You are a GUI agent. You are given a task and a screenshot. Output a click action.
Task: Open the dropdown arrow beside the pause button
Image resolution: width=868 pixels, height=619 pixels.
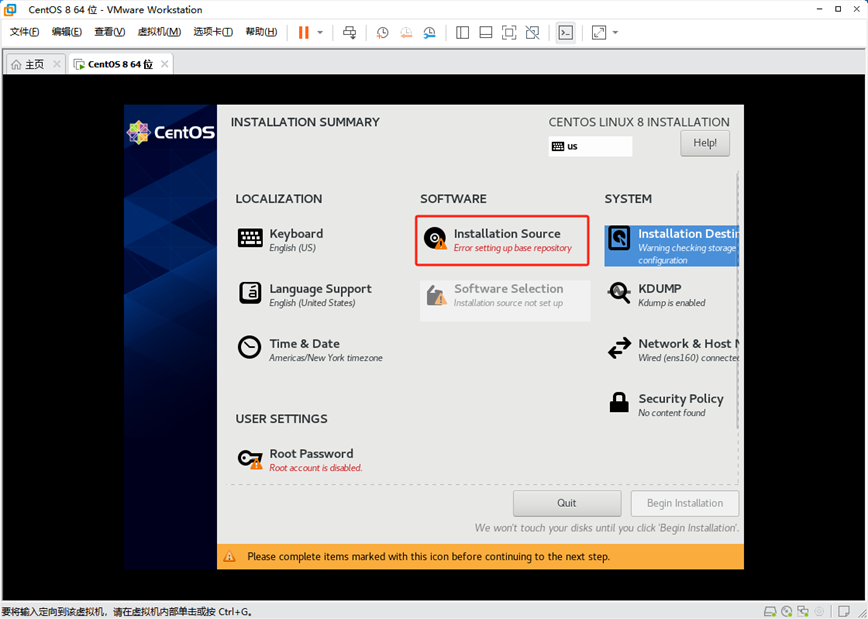tap(320, 33)
